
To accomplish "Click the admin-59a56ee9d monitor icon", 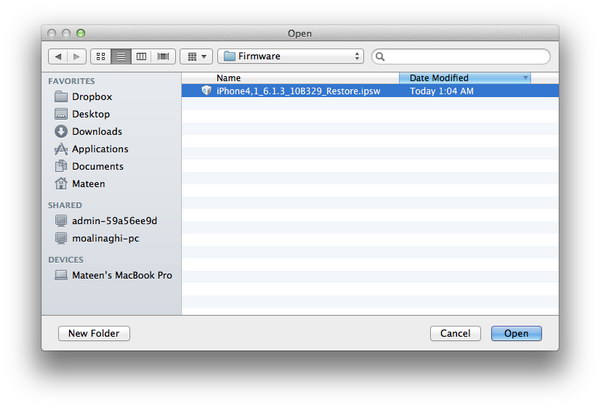I will 61,221.
